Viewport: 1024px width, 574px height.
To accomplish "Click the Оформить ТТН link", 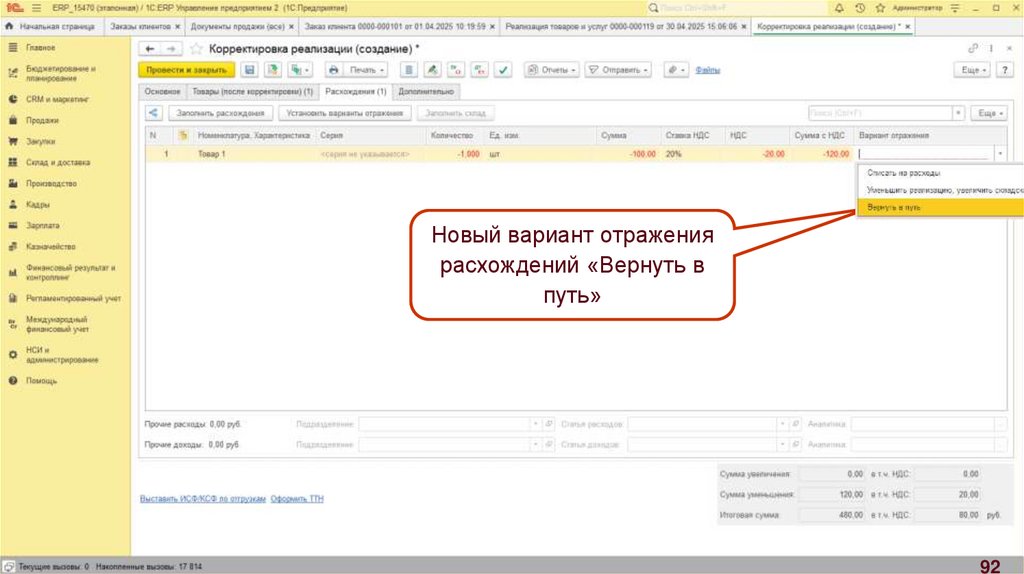I will (x=297, y=498).
